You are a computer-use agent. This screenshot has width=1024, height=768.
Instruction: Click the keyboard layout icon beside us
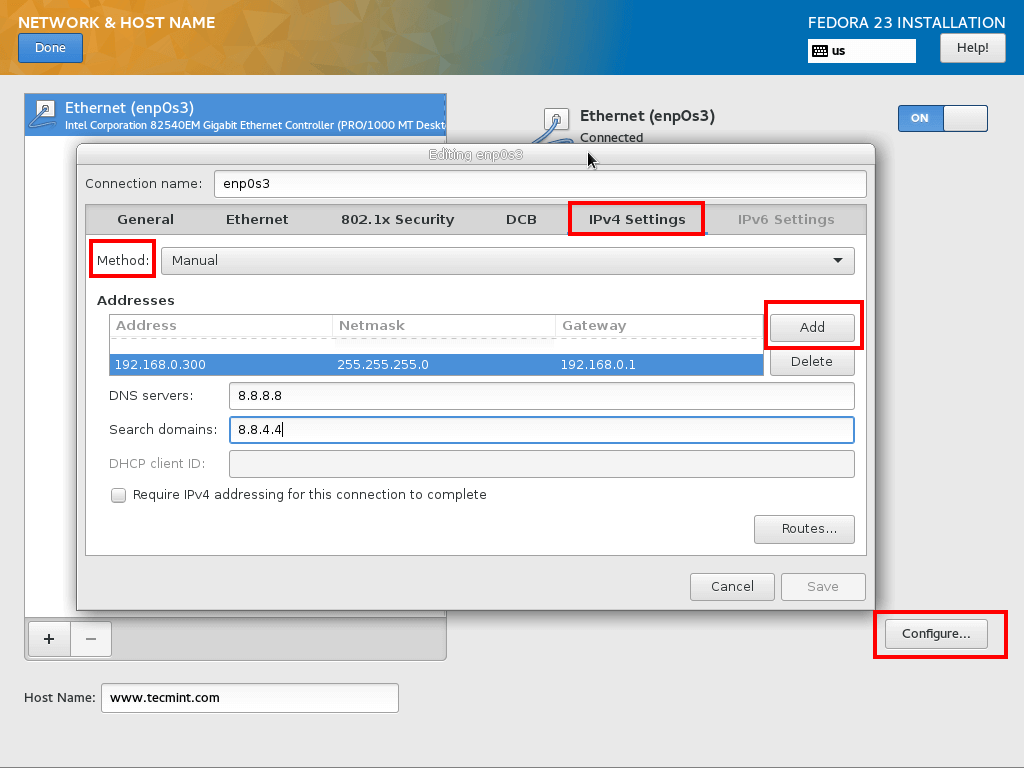pos(819,51)
